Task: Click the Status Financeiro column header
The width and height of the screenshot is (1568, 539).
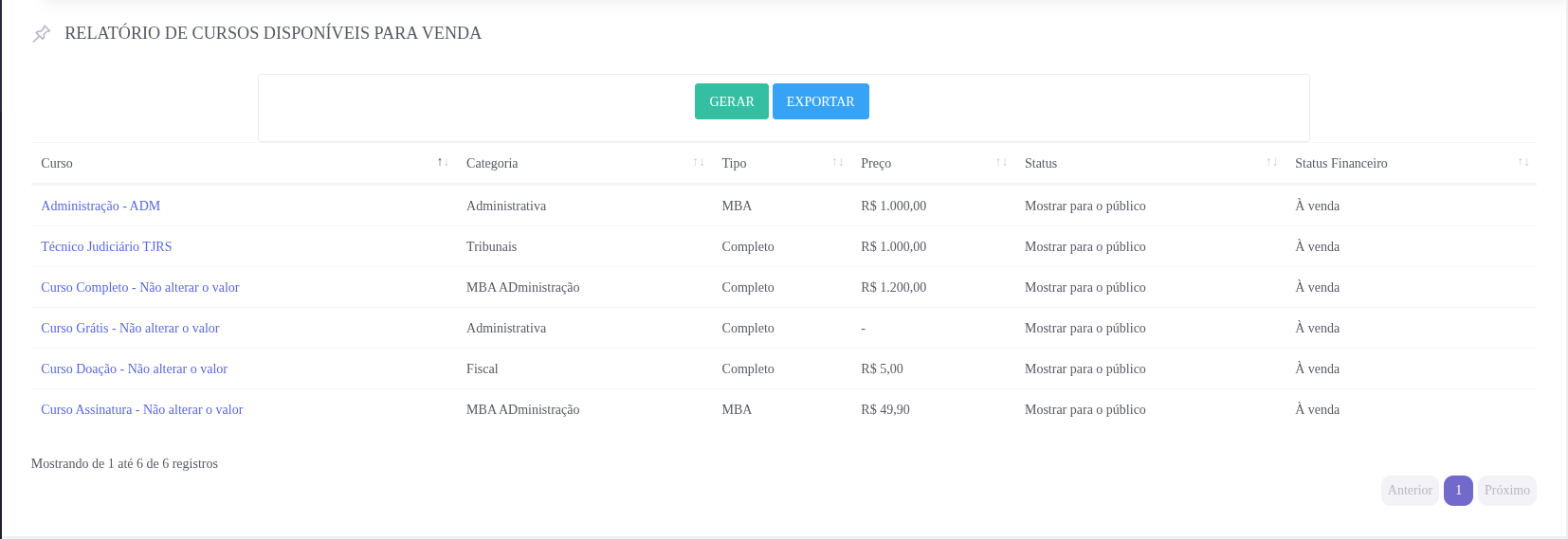Action: (1340, 163)
